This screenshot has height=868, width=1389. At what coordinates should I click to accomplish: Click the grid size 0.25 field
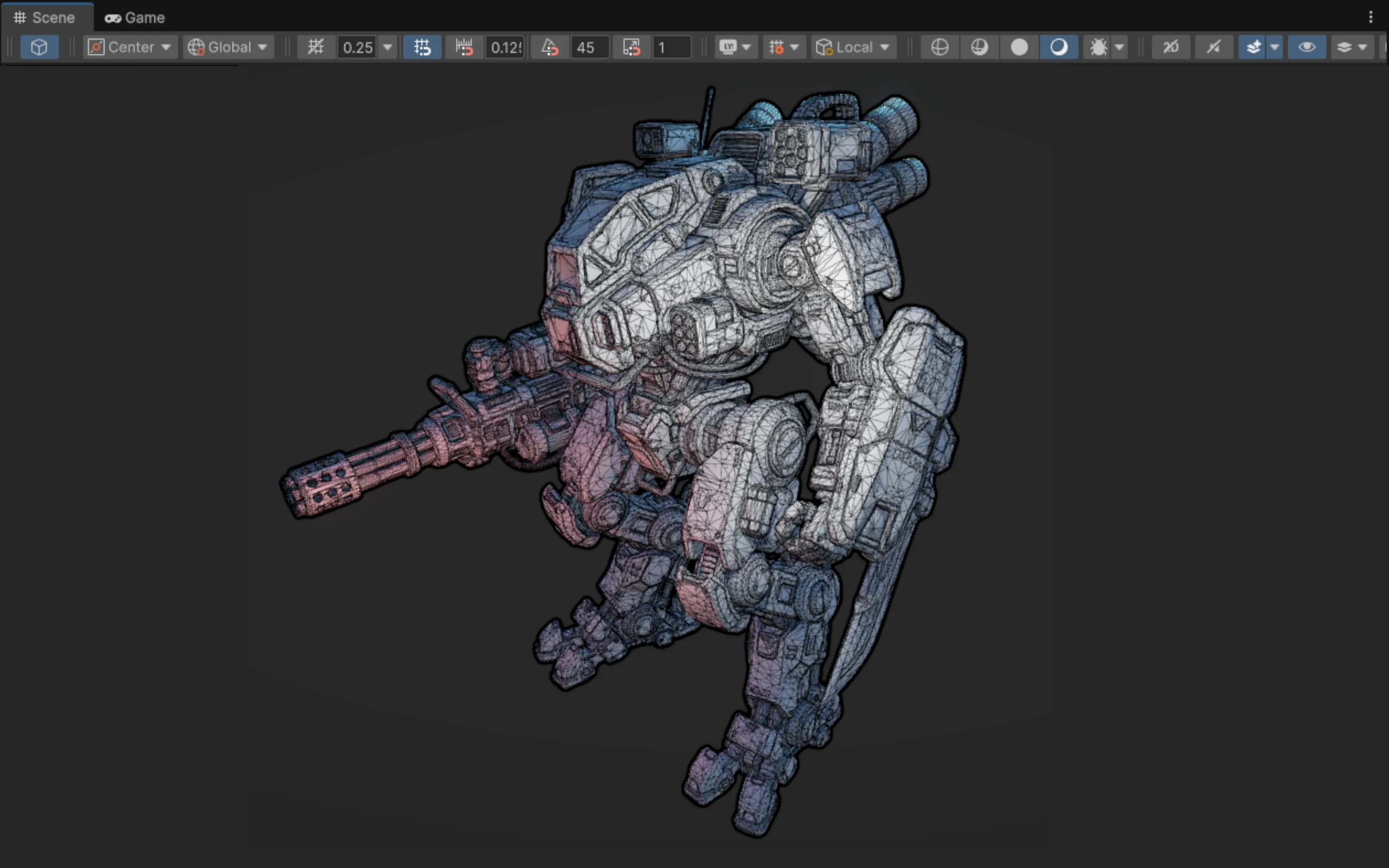(x=358, y=47)
